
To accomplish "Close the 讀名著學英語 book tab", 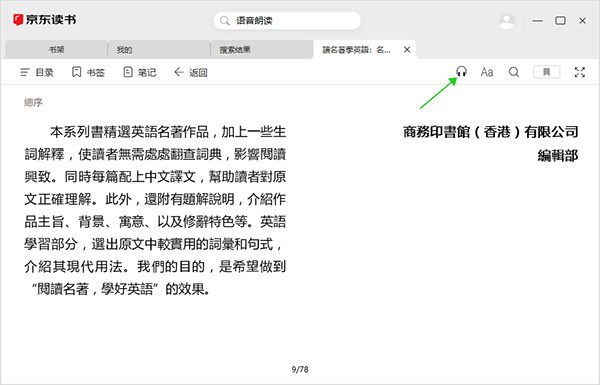I will 407,50.
